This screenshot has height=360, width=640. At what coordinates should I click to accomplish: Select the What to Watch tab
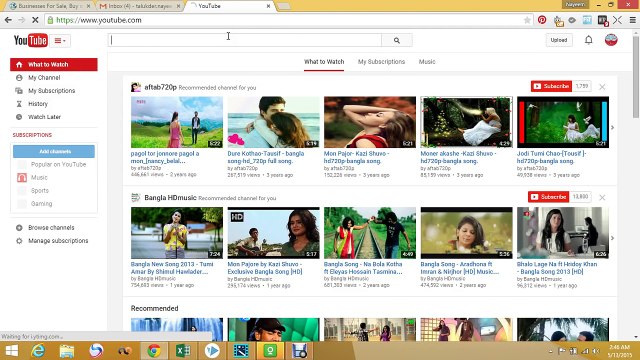[324, 62]
